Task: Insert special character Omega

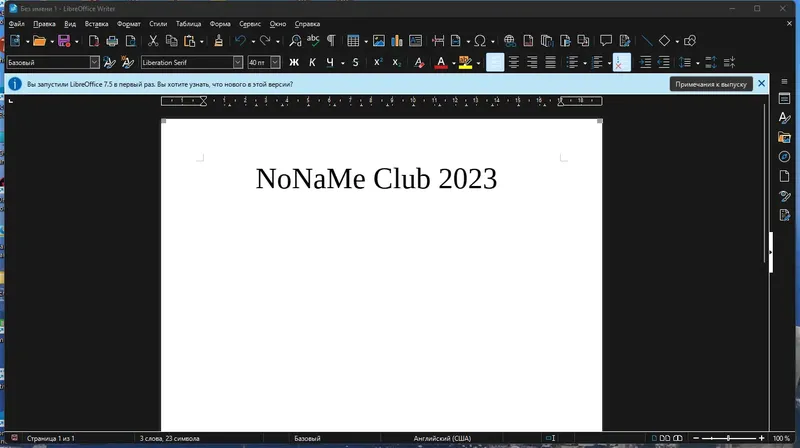Action: coord(480,41)
